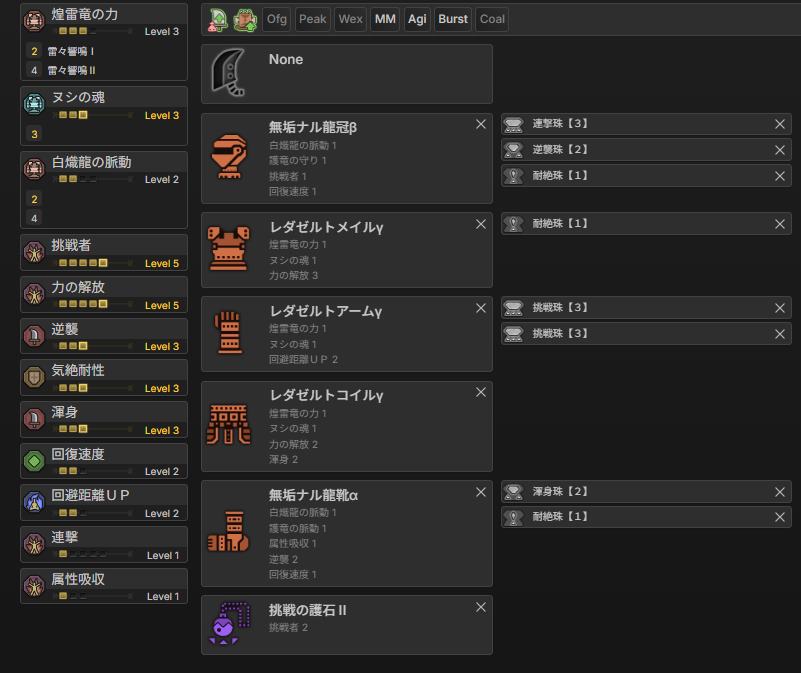Viewport: 801px width, 673px height.
Task: Toggle the Agi buff button
Action: tap(417, 19)
